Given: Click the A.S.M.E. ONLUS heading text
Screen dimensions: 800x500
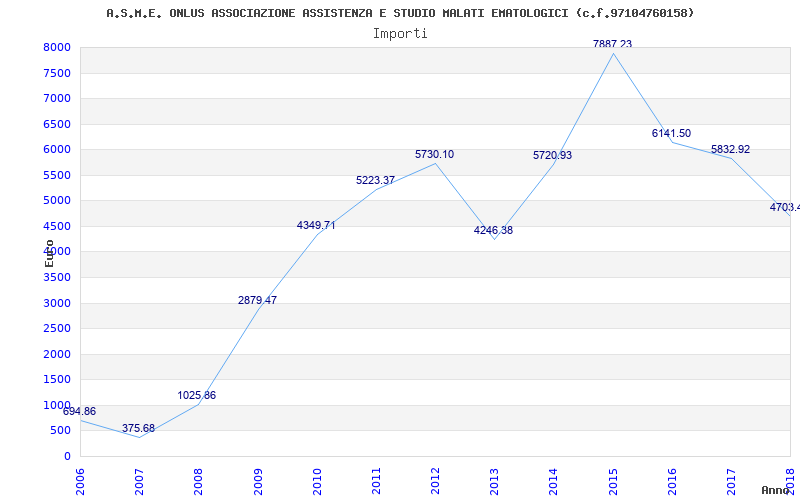Looking at the screenshot, I should [x=400, y=13].
